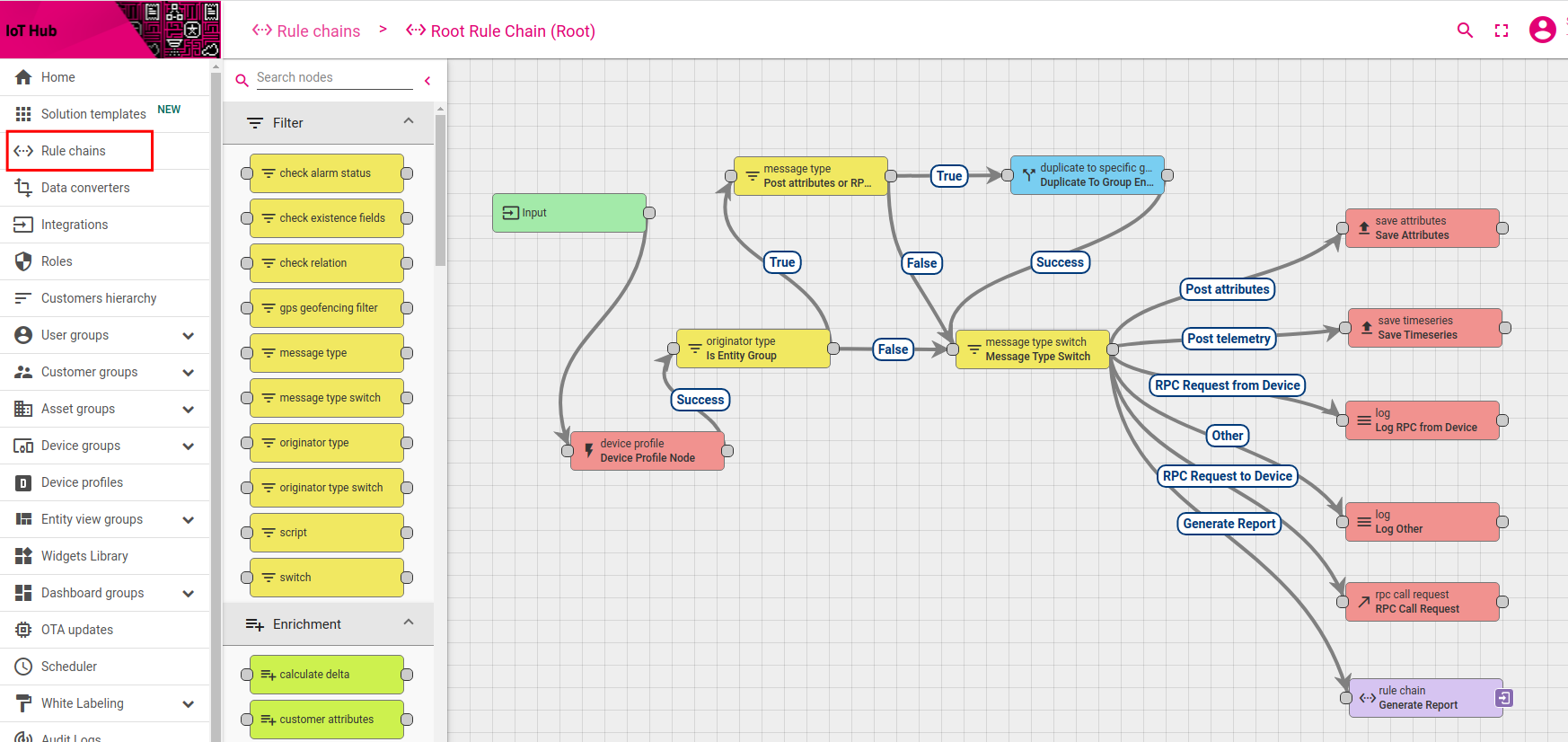The width and height of the screenshot is (1568, 742).
Task: Expand User groups submenu arrow
Action: [x=189, y=335]
